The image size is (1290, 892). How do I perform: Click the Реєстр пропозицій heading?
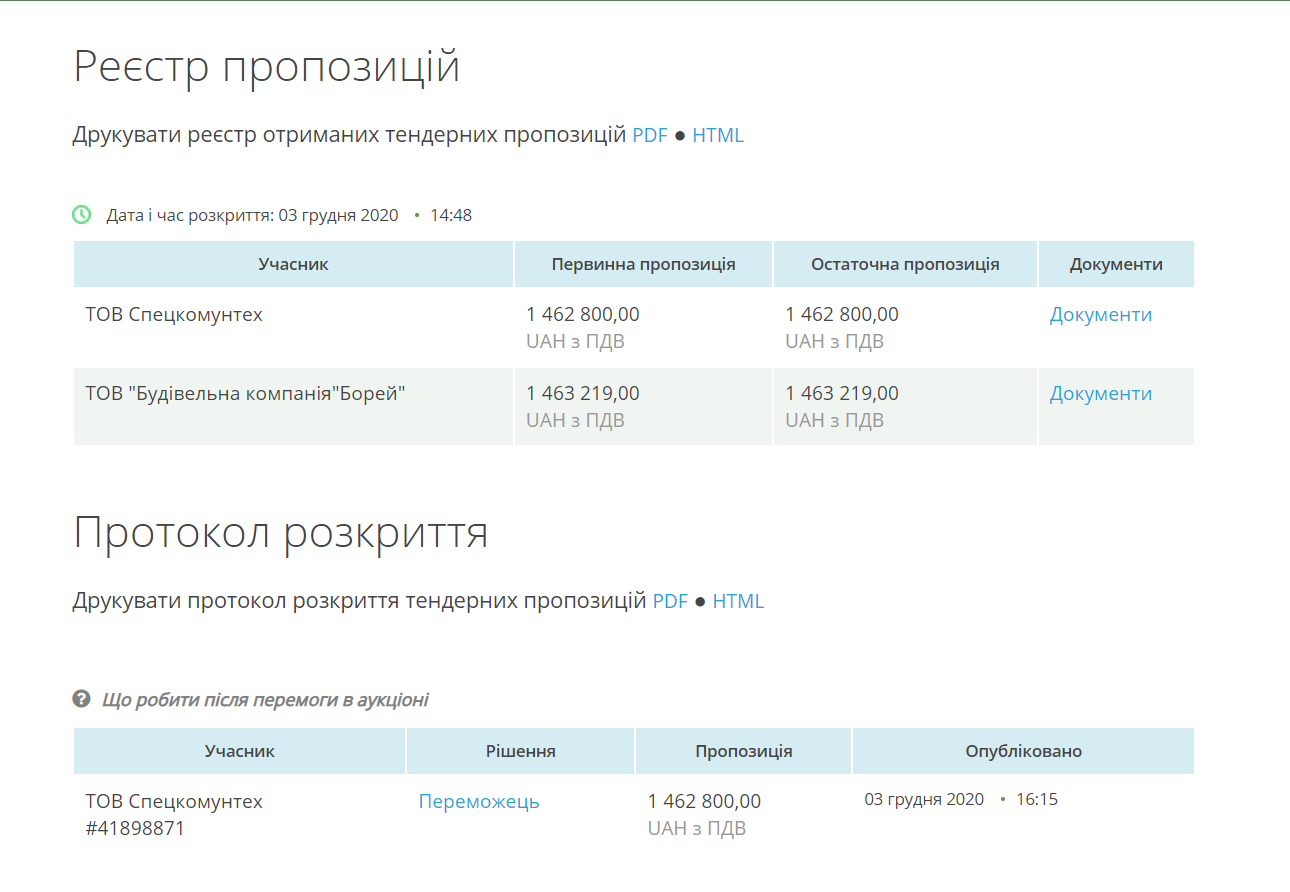pos(266,67)
